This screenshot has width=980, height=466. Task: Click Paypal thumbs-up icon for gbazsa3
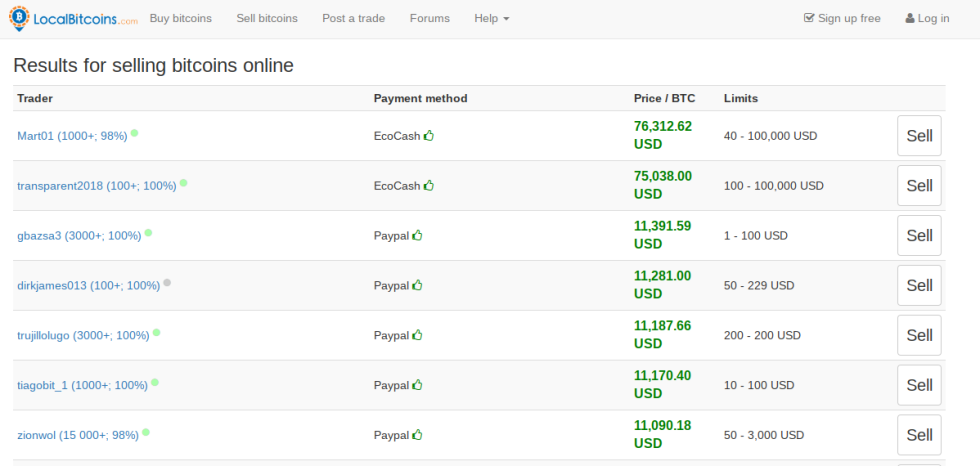click(x=417, y=235)
